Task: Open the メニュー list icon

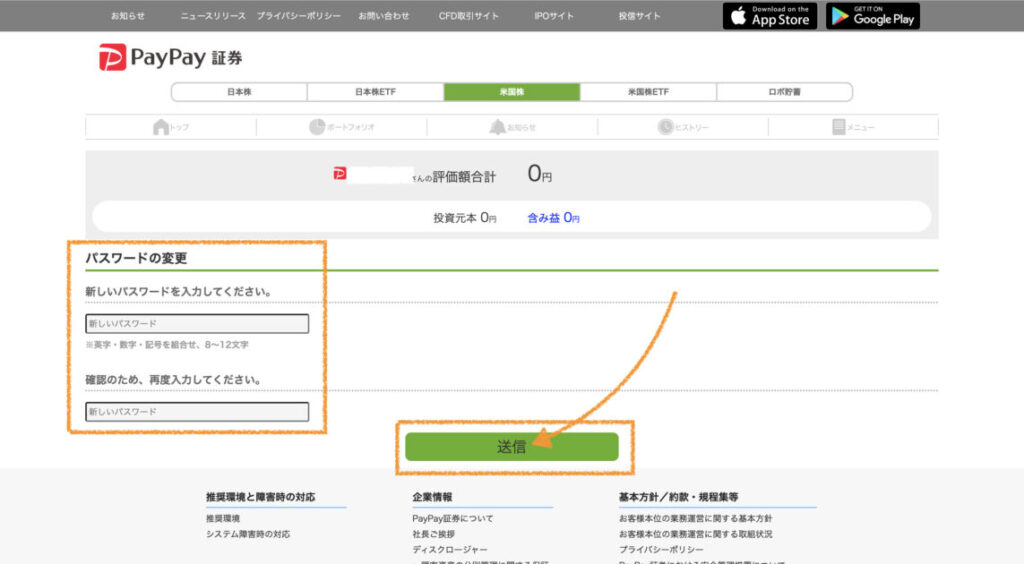Action: pos(839,127)
